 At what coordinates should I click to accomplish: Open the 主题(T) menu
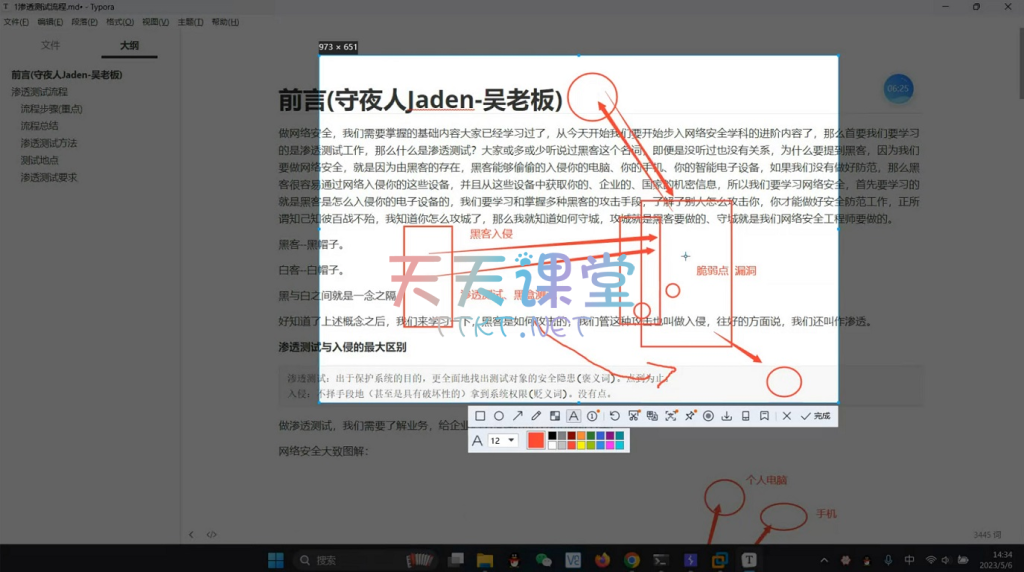pos(189,22)
